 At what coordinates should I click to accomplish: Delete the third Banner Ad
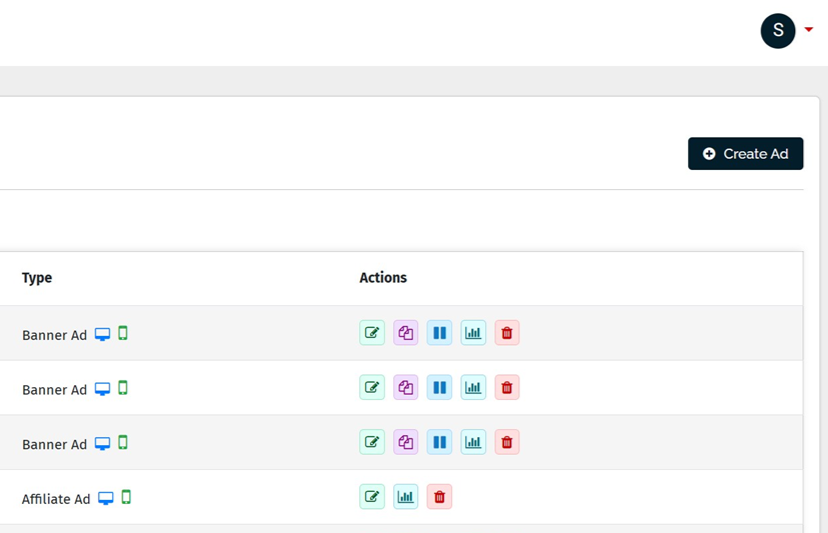click(507, 442)
